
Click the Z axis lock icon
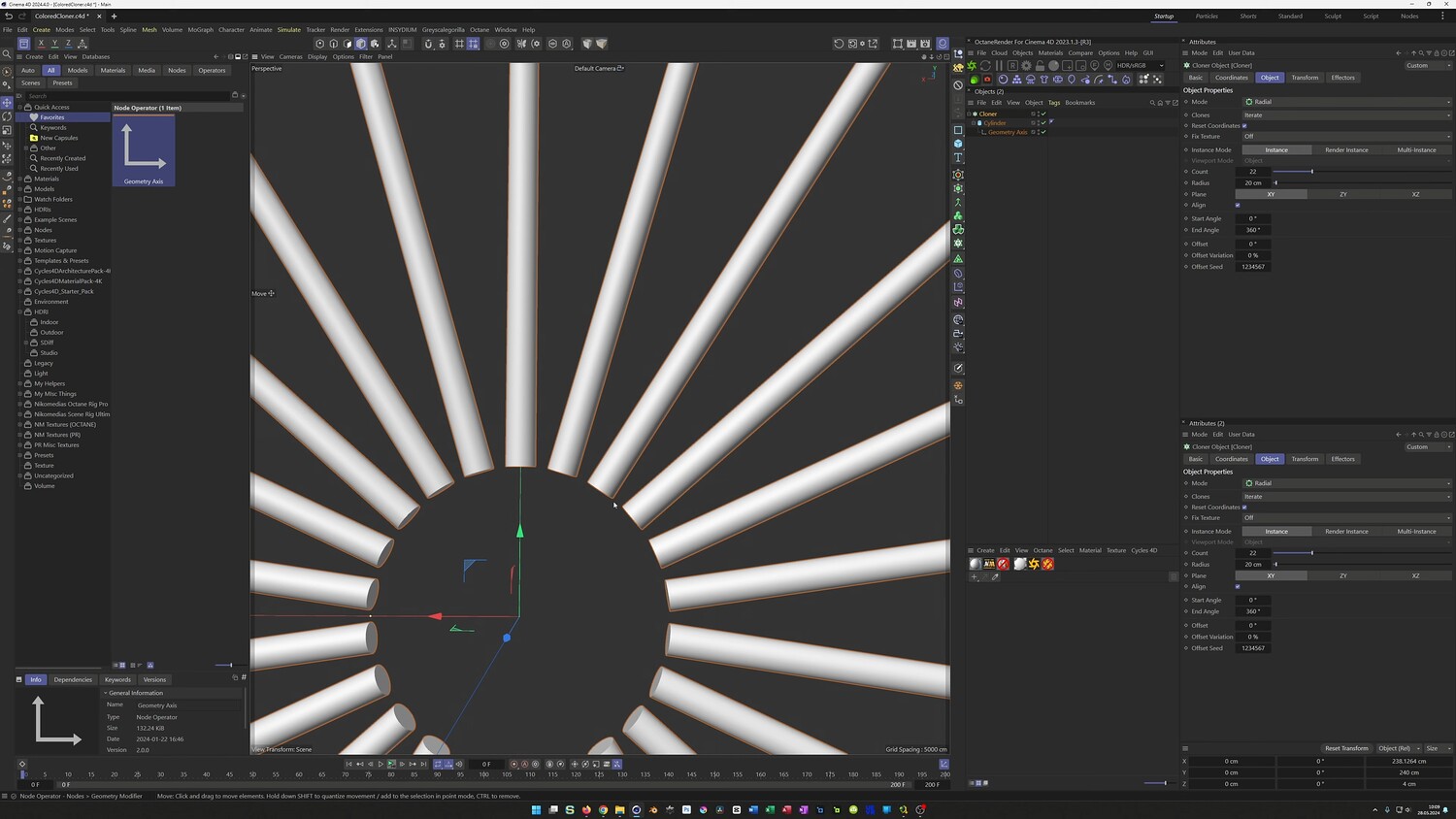(x=68, y=43)
